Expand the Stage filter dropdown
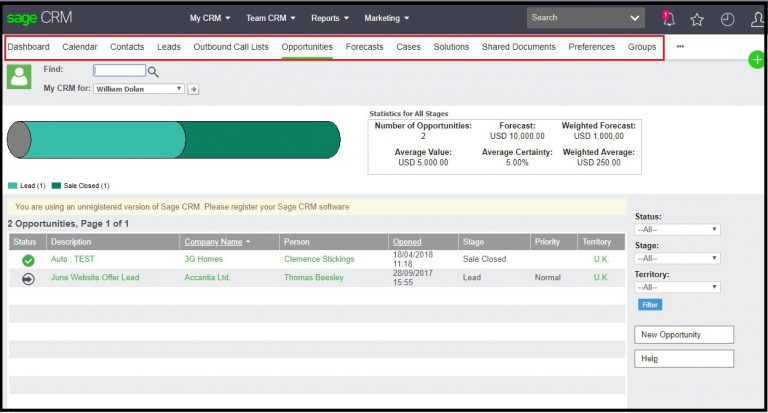The height and width of the screenshot is (413, 768). click(677, 258)
